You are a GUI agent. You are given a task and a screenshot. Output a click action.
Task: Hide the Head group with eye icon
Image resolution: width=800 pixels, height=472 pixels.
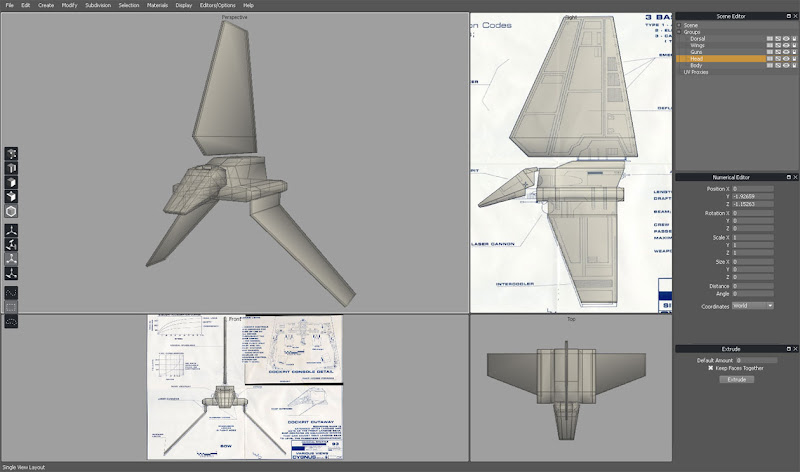pyautogui.click(x=786, y=59)
